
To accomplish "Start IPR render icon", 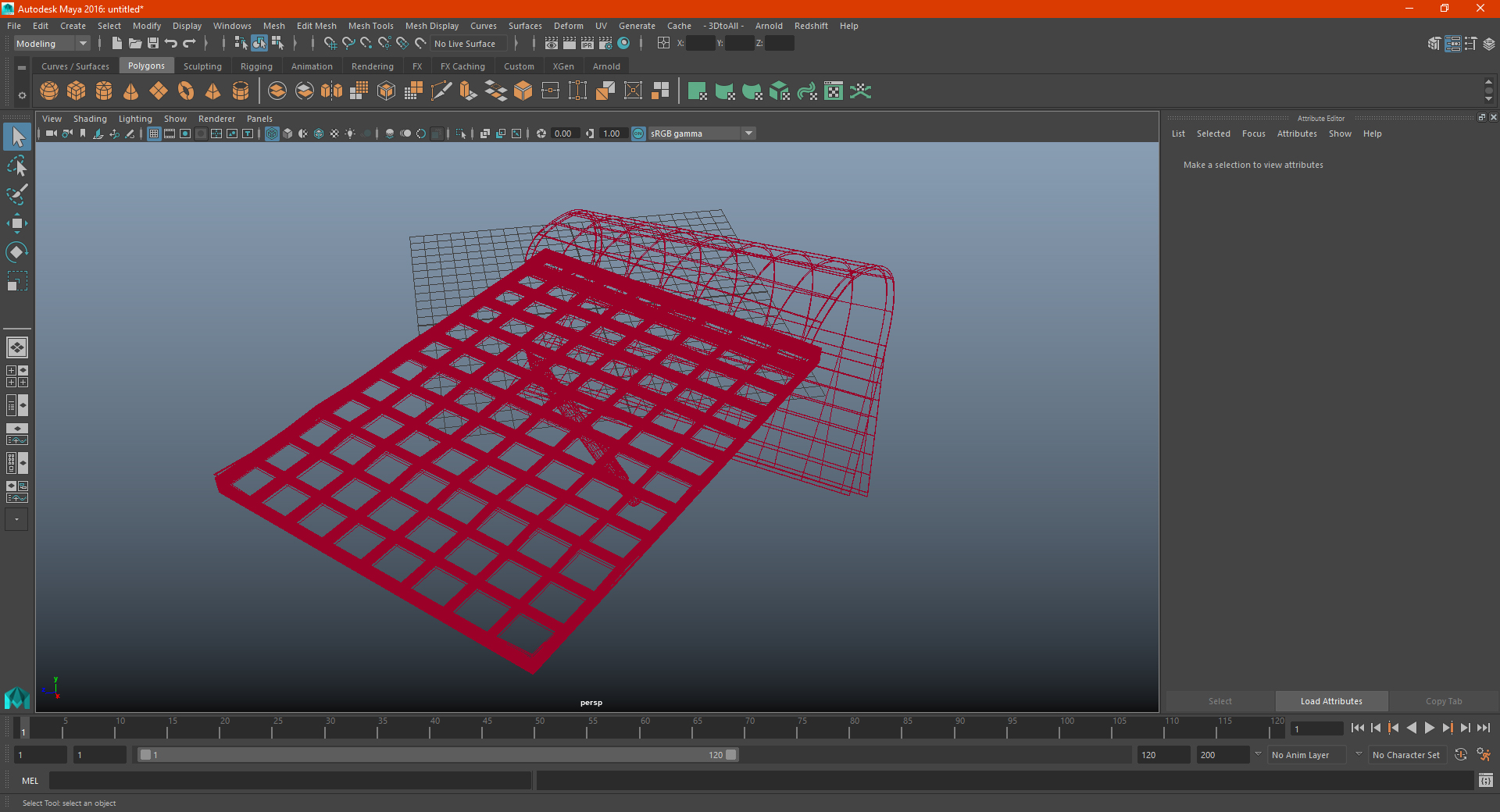I will pyautogui.click(x=587, y=44).
